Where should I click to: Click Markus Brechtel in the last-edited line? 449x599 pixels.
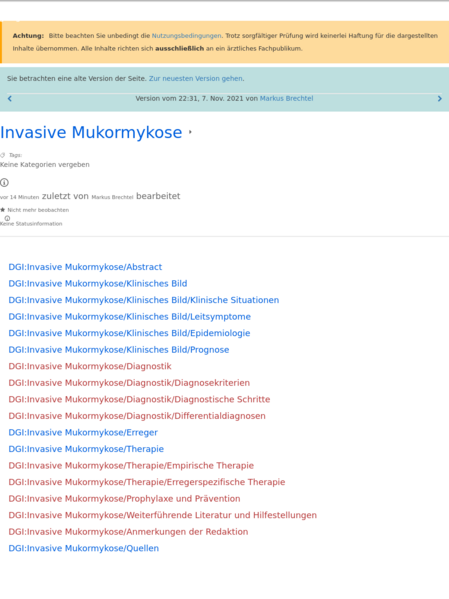tap(112, 197)
